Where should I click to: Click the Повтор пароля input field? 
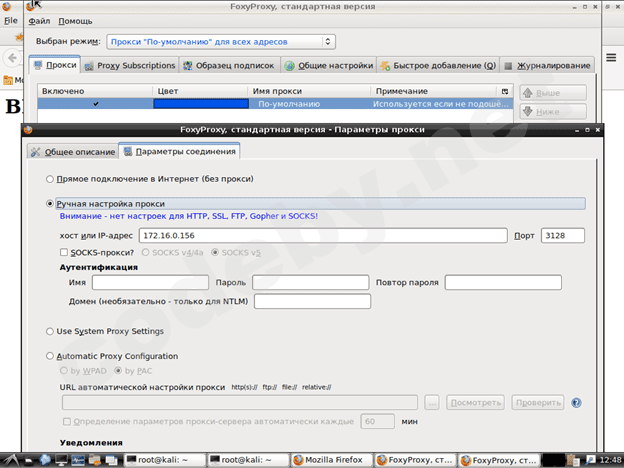tap(503, 283)
